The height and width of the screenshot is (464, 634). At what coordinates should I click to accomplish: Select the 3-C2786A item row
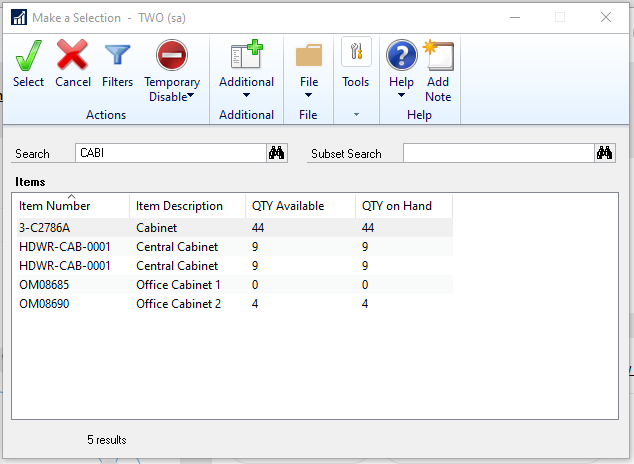[235, 228]
